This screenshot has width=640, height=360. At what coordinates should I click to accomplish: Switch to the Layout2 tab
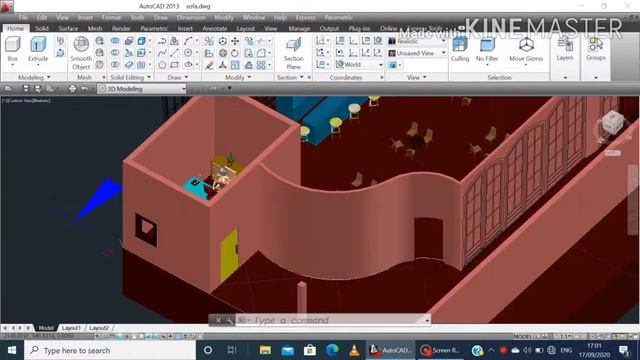99,328
